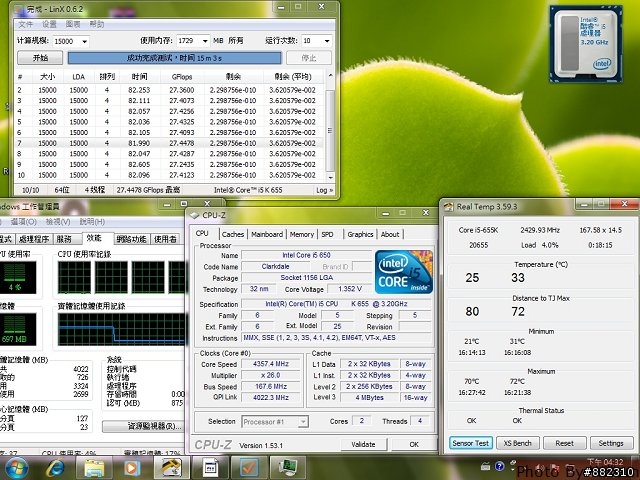Click the 27.4478 GFlops 最高 status entry in LinX
640x480 pixels.
(x=148, y=190)
